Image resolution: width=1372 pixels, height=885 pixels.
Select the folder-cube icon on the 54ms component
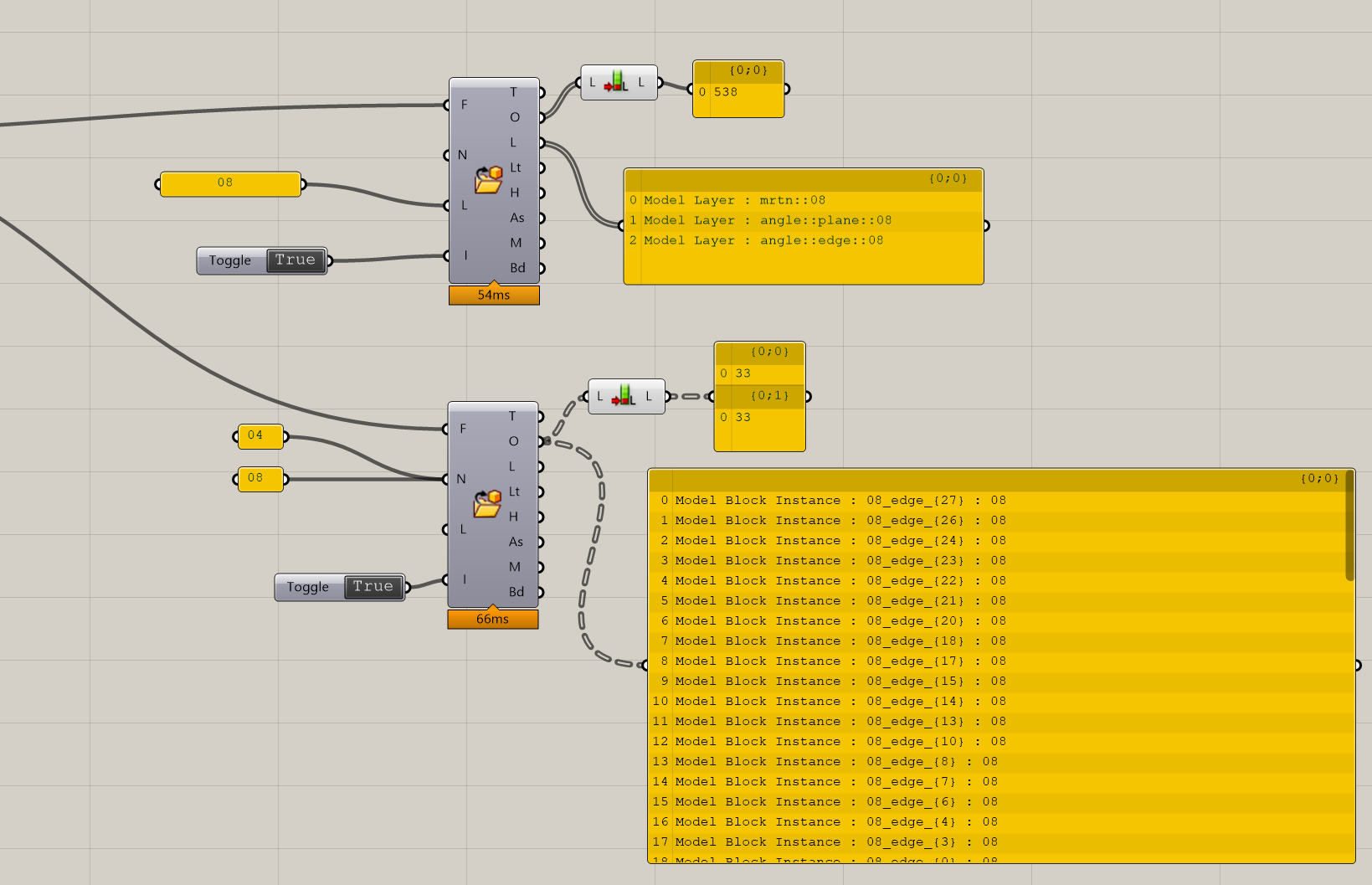coord(489,179)
